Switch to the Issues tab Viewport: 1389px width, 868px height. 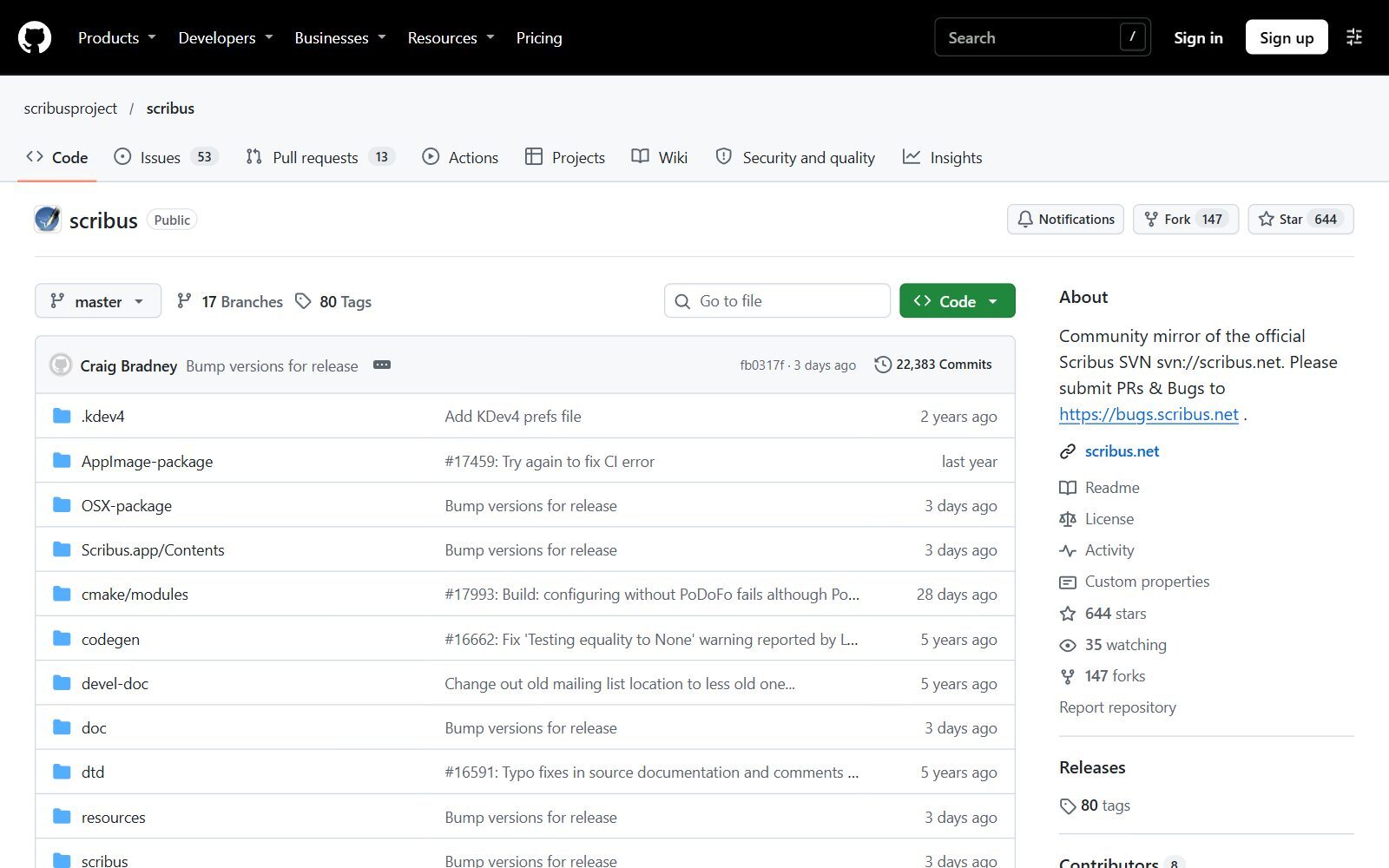[x=166, y=157]
